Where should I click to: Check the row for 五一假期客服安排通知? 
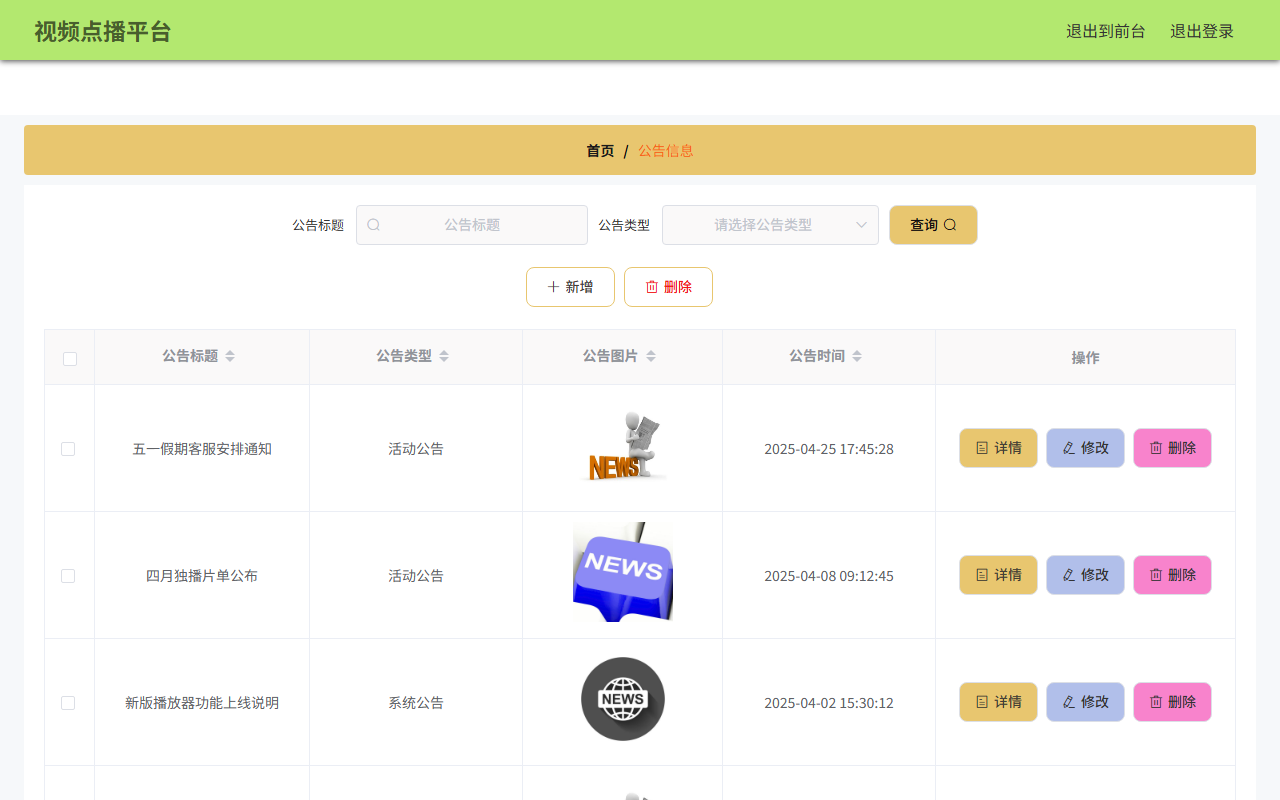click(x=68, y=449)
